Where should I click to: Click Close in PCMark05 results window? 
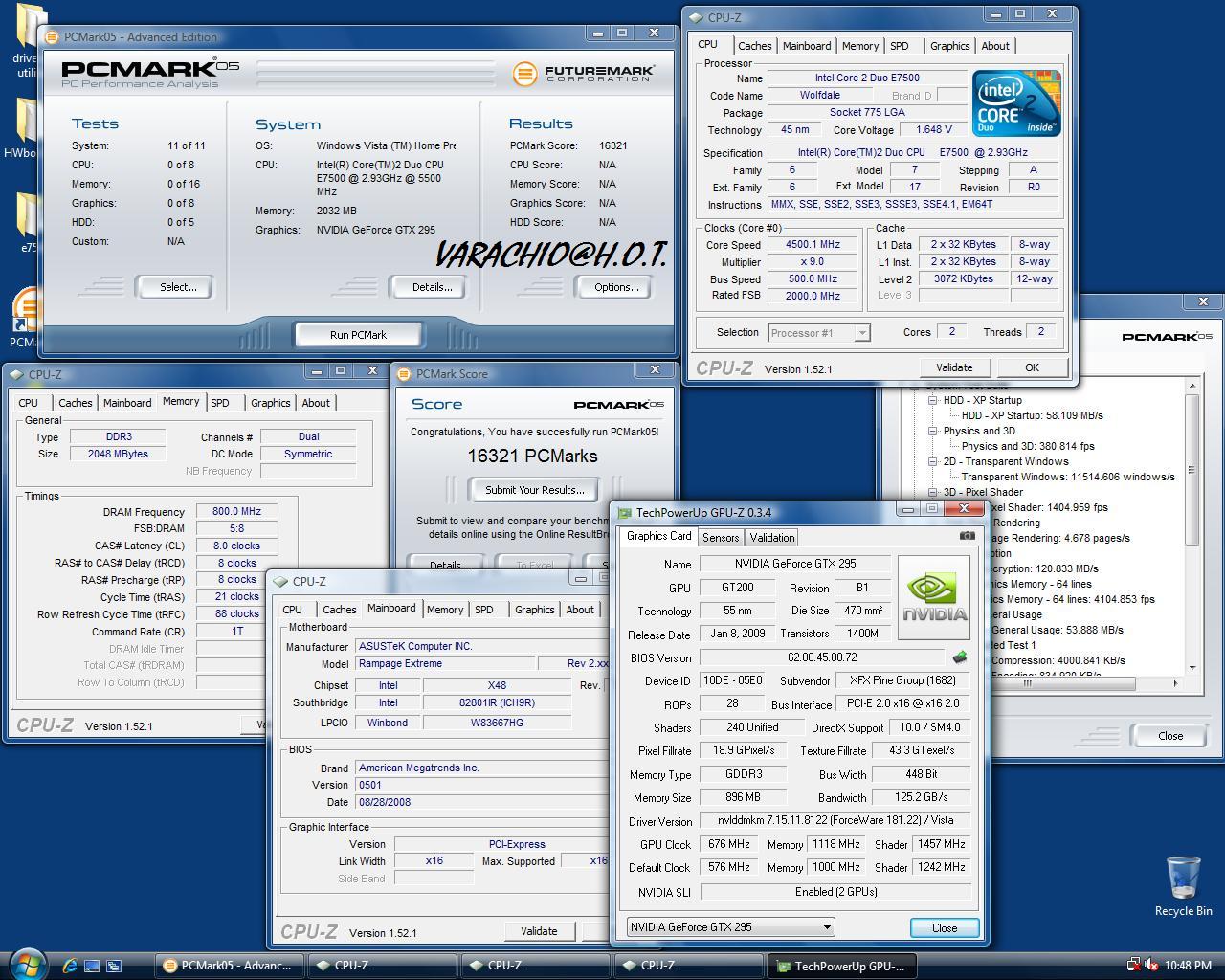(x=1170, y=736)
